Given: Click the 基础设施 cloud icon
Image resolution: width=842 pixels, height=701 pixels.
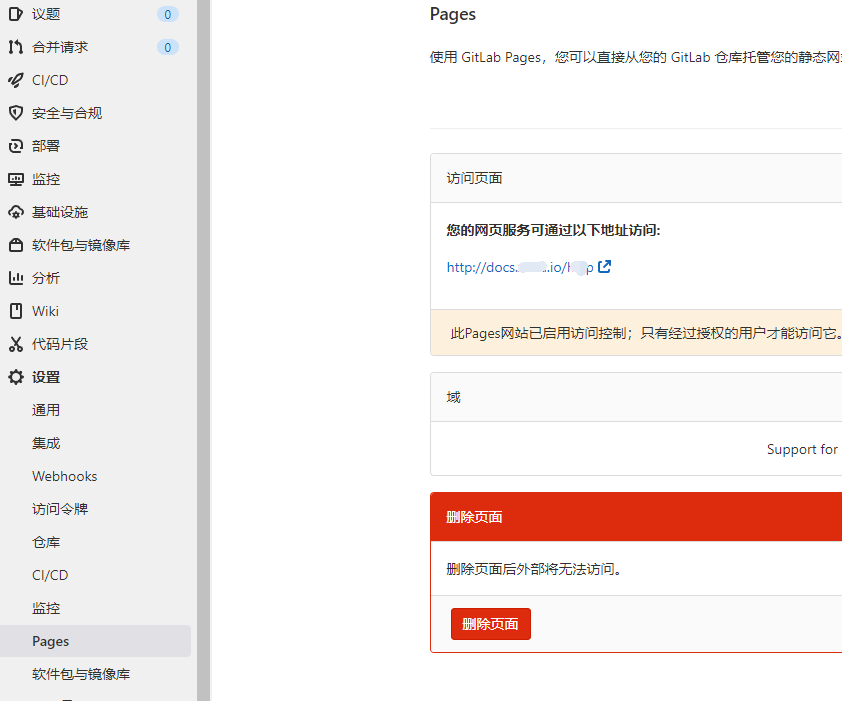Looking at the screenshot, I should pos(14,212).
